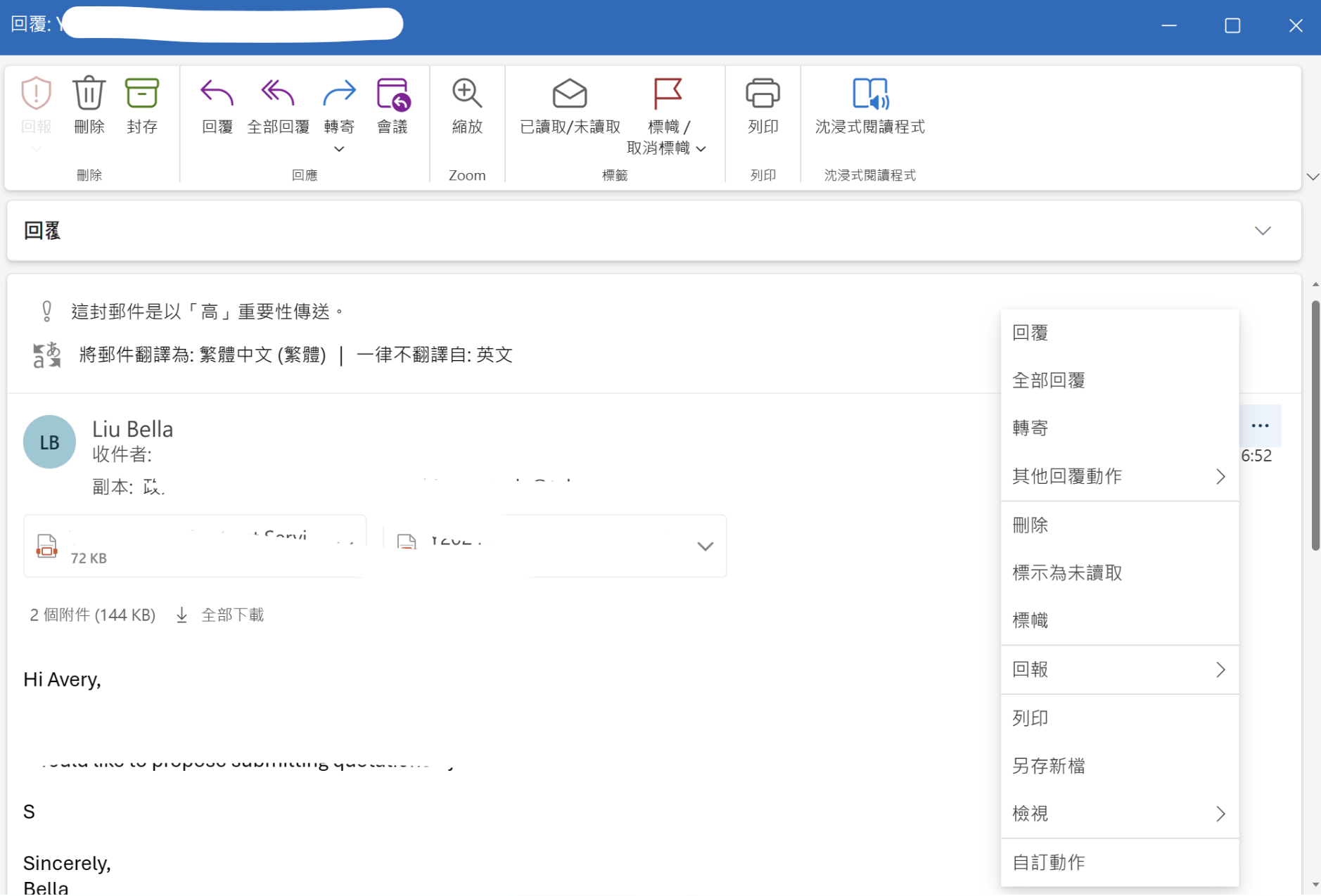This screenshot has height=896, width=1321.
Task: Select 全部回覆 in the context menu
Action: [x=1119, y=380]
